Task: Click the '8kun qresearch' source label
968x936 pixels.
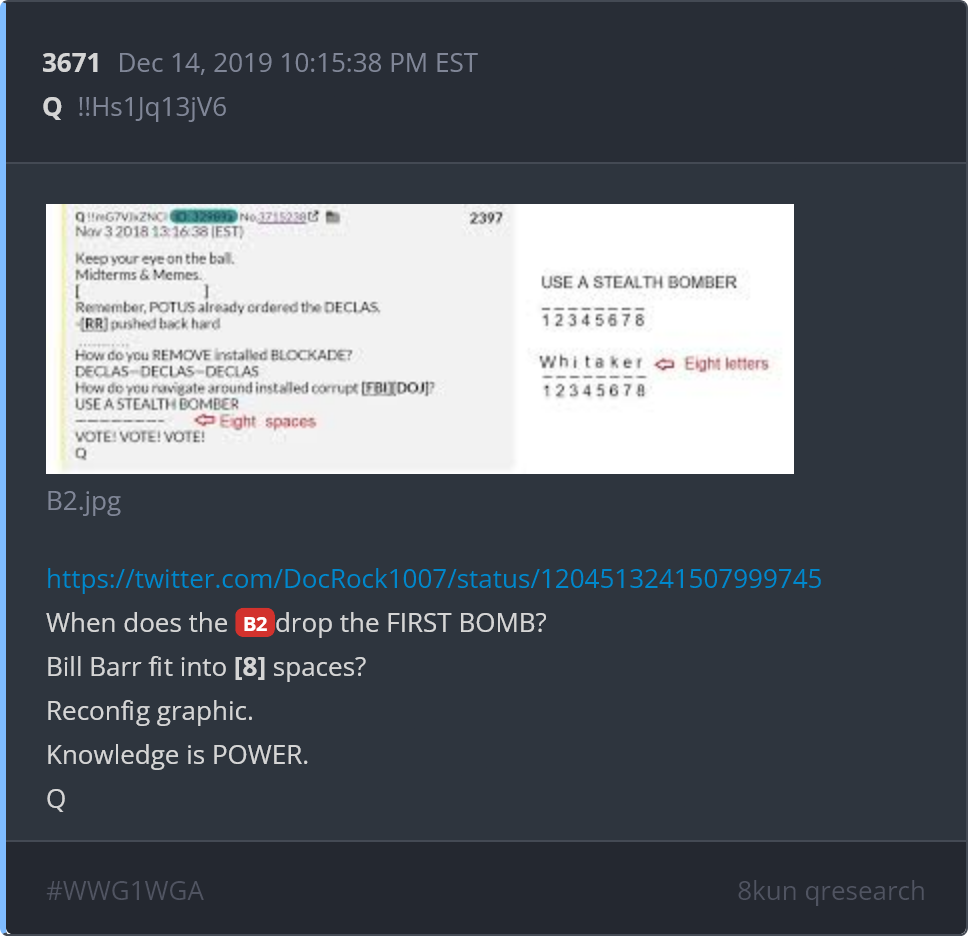Action: click(x=831, y=891)
